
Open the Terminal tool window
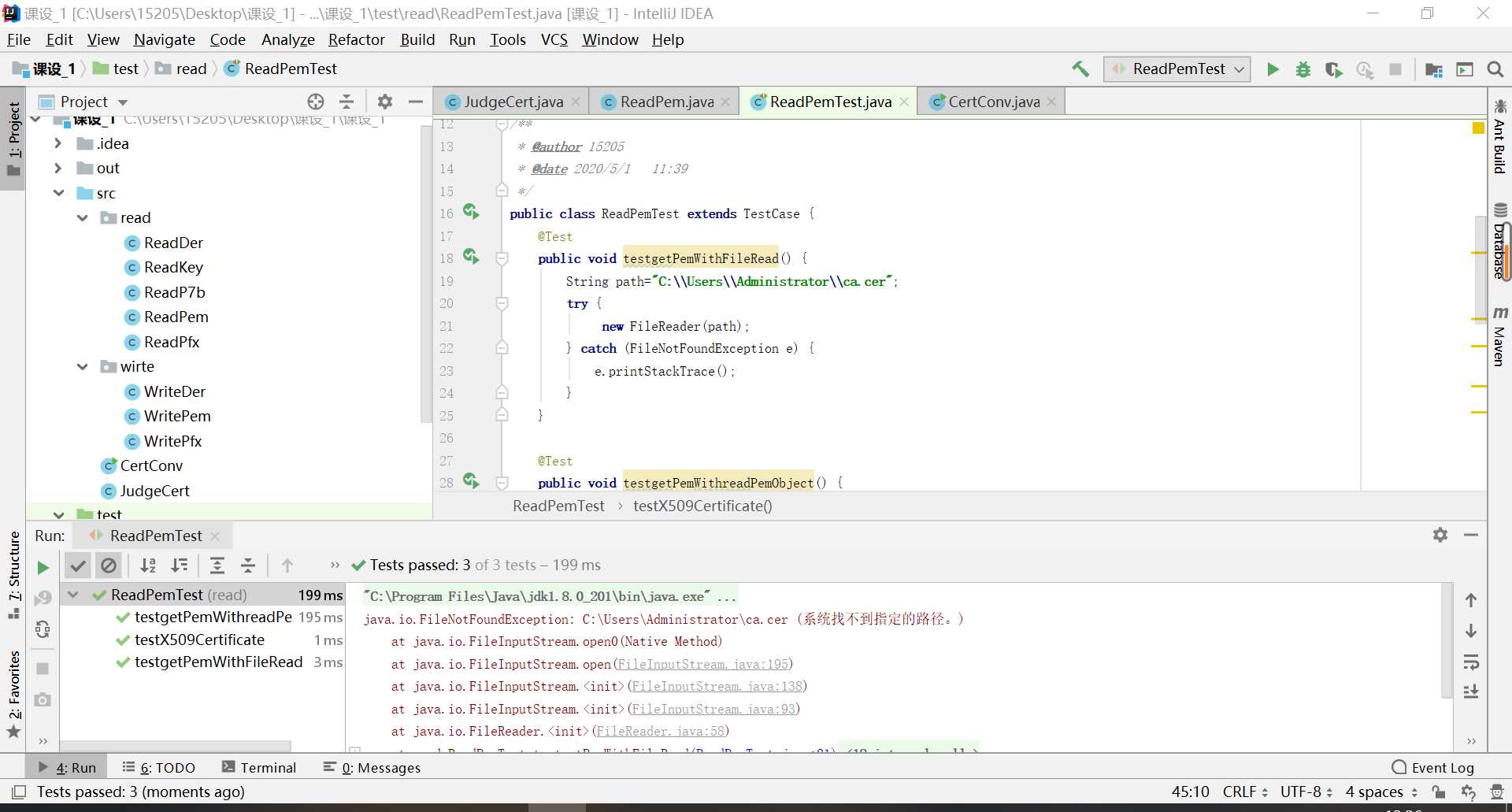[x=259, y=767]
